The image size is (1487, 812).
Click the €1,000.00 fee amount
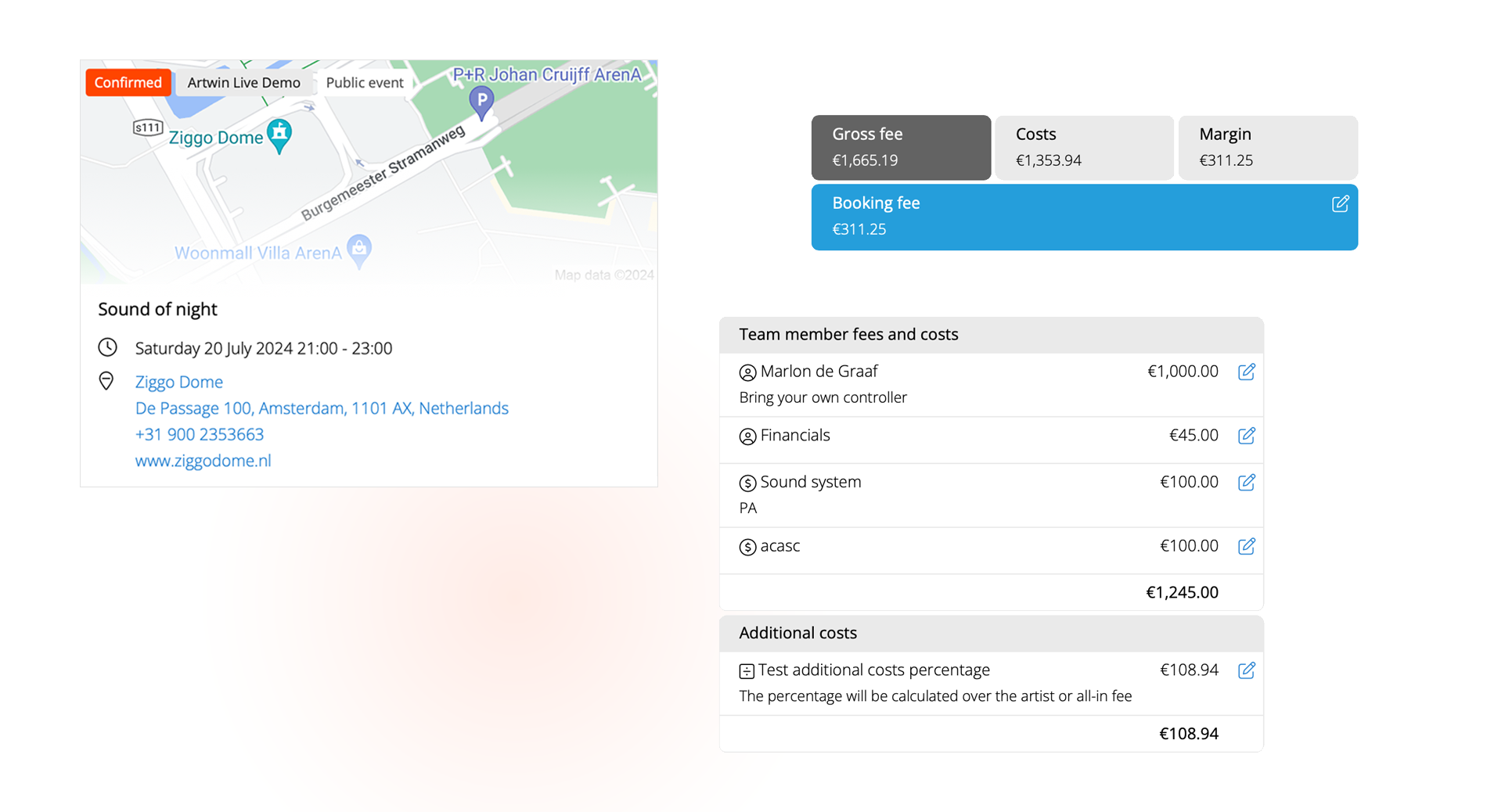click(x=1183, y=372)
